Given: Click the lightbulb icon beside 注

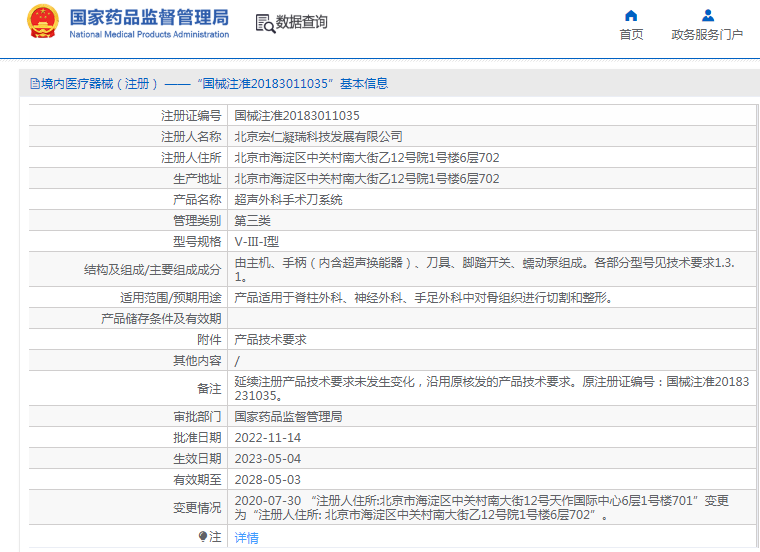Looking at the screenshot, I should pyautogui.click(x=203, y=536).
